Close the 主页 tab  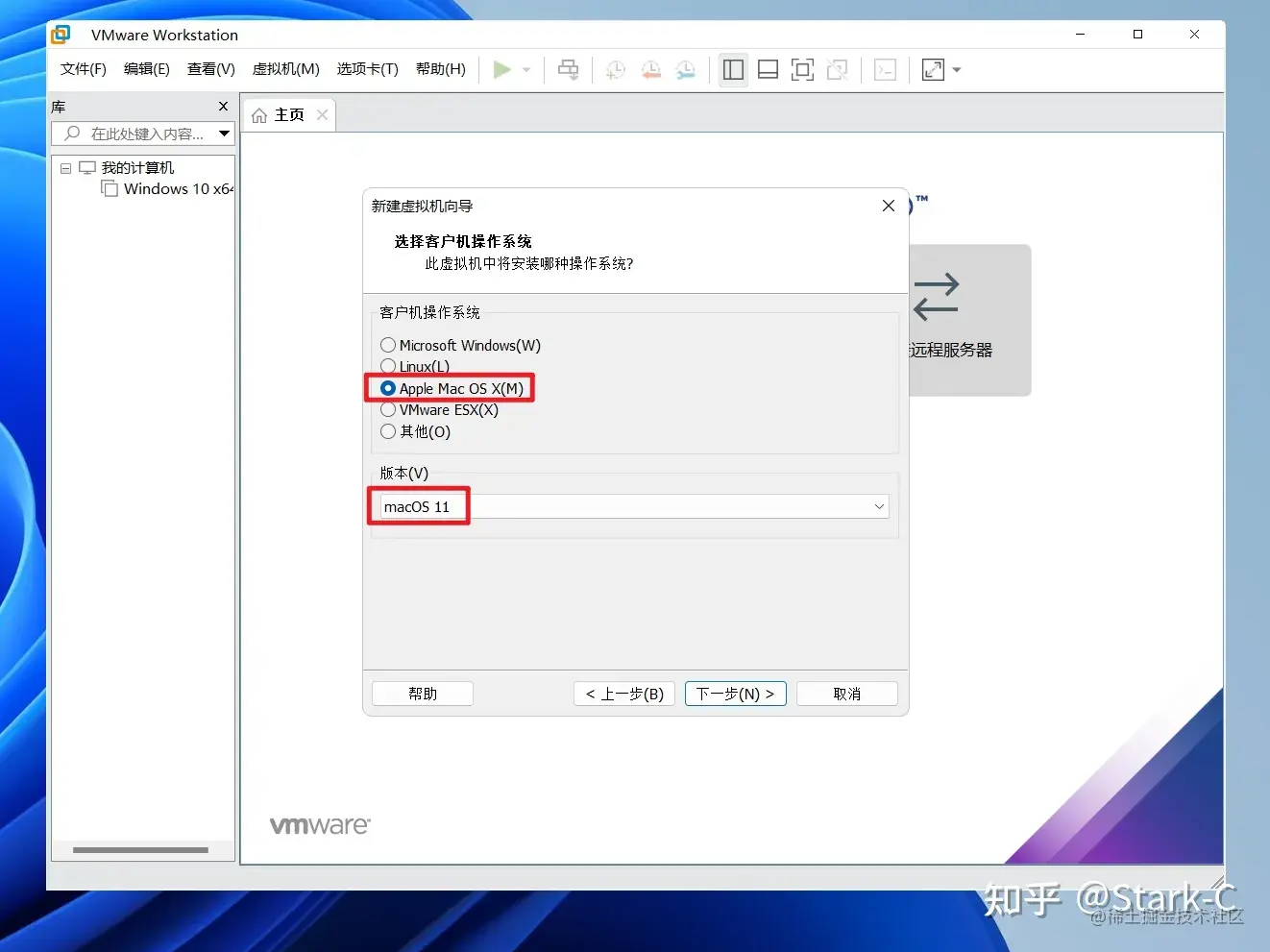[x=323, y=115]
